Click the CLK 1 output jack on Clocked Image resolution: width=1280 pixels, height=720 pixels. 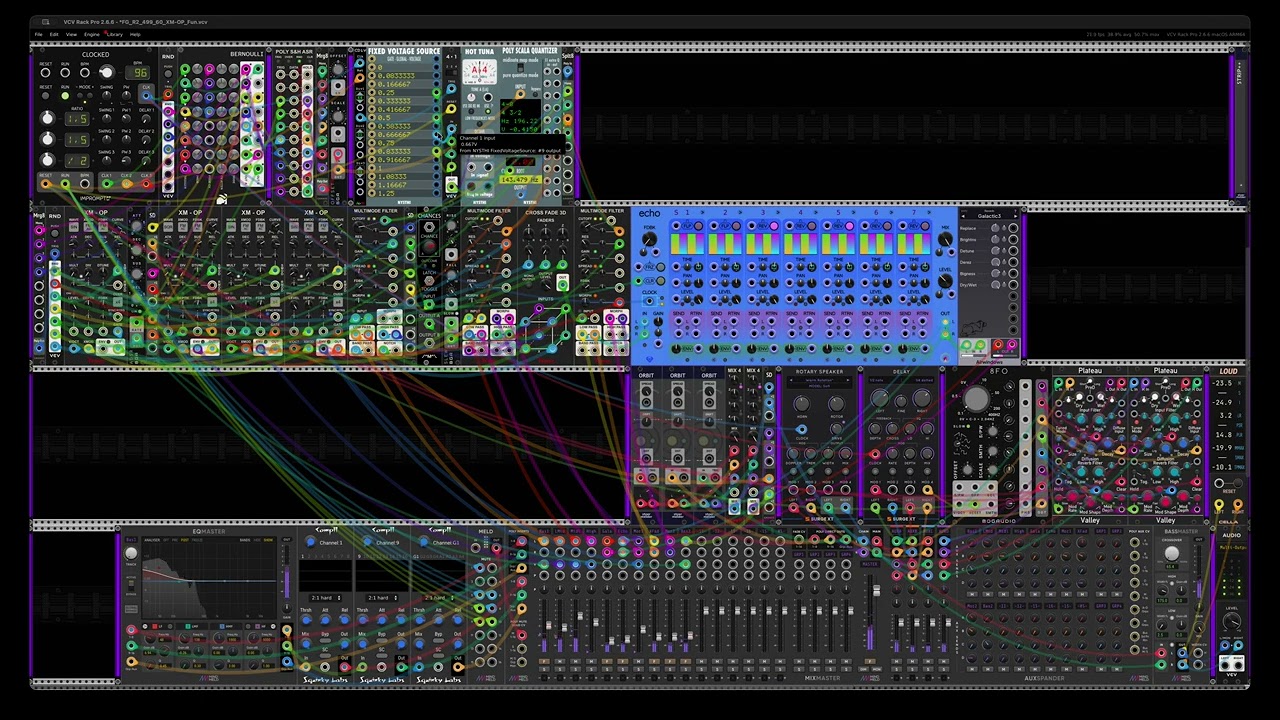tap(107, 184)
